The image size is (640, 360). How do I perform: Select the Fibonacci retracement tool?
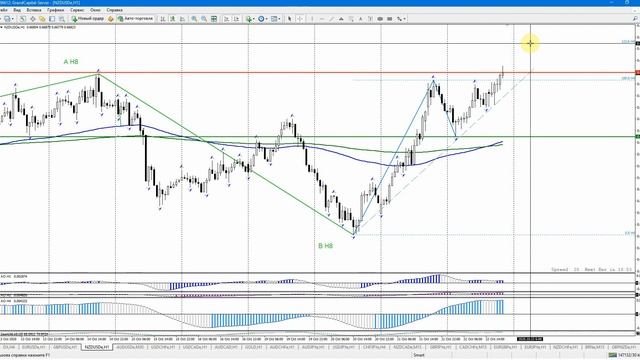[351, 19]
